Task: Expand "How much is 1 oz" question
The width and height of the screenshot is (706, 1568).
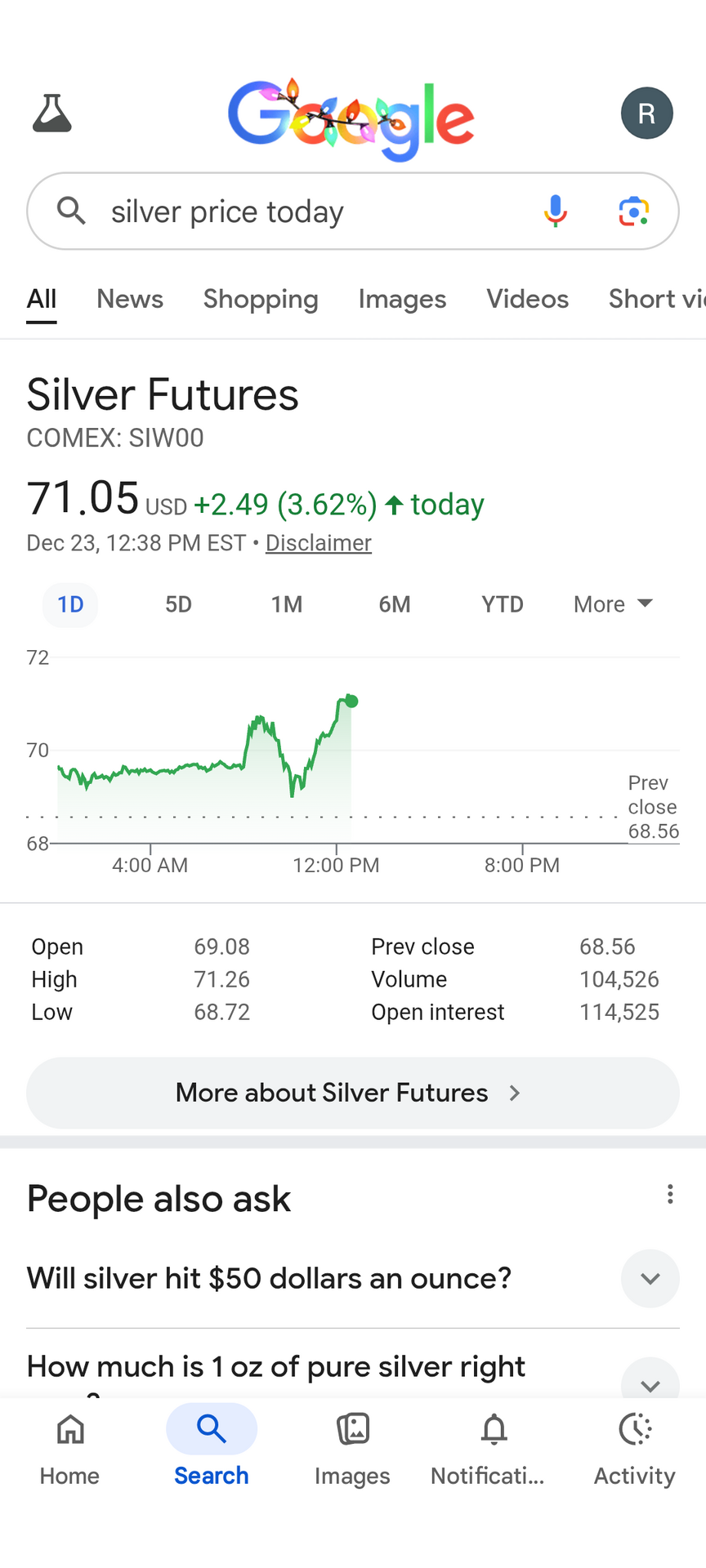Action: pos(650,1380)
